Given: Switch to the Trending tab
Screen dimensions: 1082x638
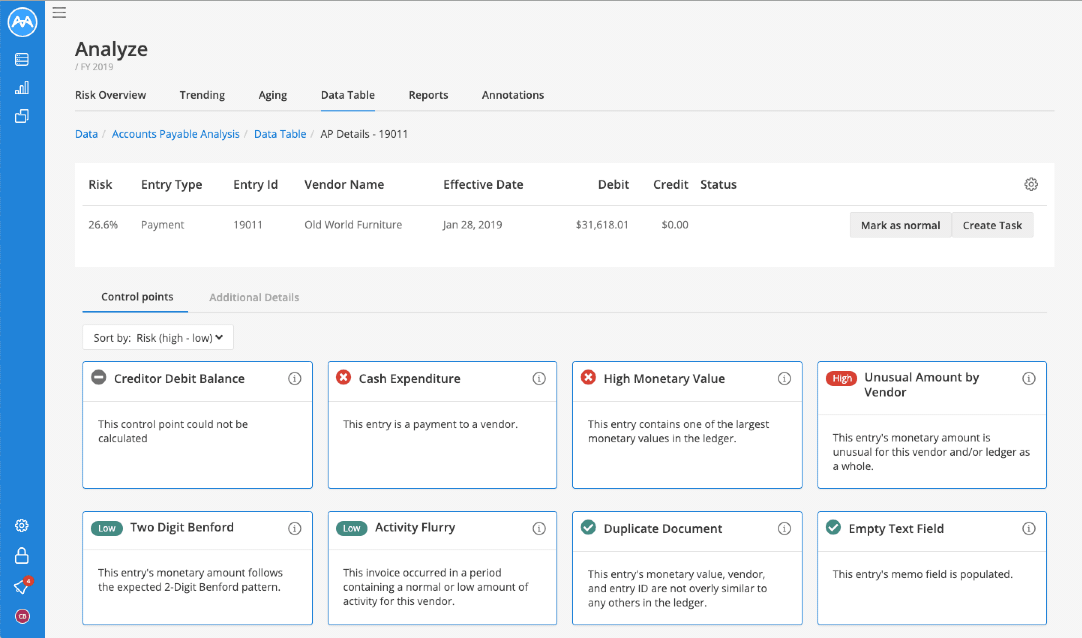Looking at the screenshot, I should (x=202, y=95).
